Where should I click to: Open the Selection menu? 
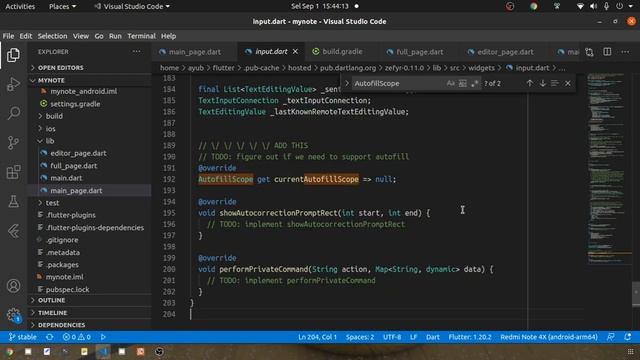pyautogui.click(x=52, y=36)
